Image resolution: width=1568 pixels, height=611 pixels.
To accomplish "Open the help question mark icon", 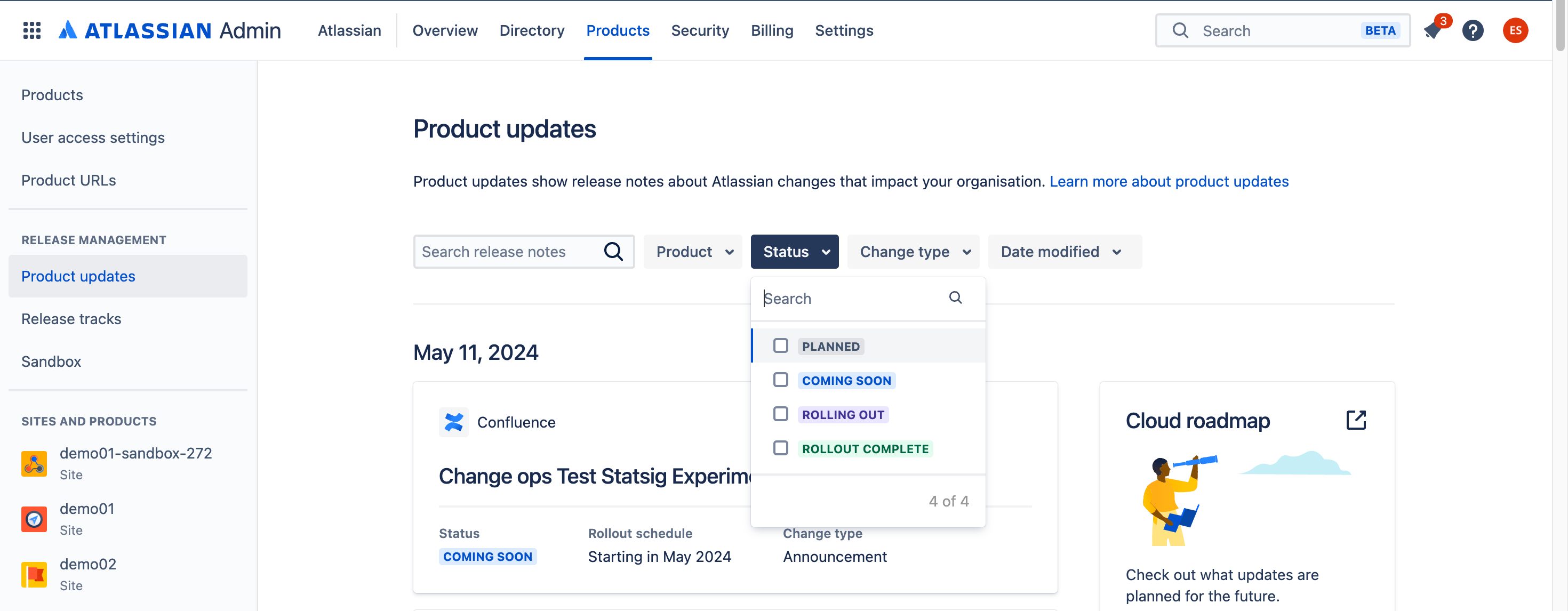I will pos(1473,30).
